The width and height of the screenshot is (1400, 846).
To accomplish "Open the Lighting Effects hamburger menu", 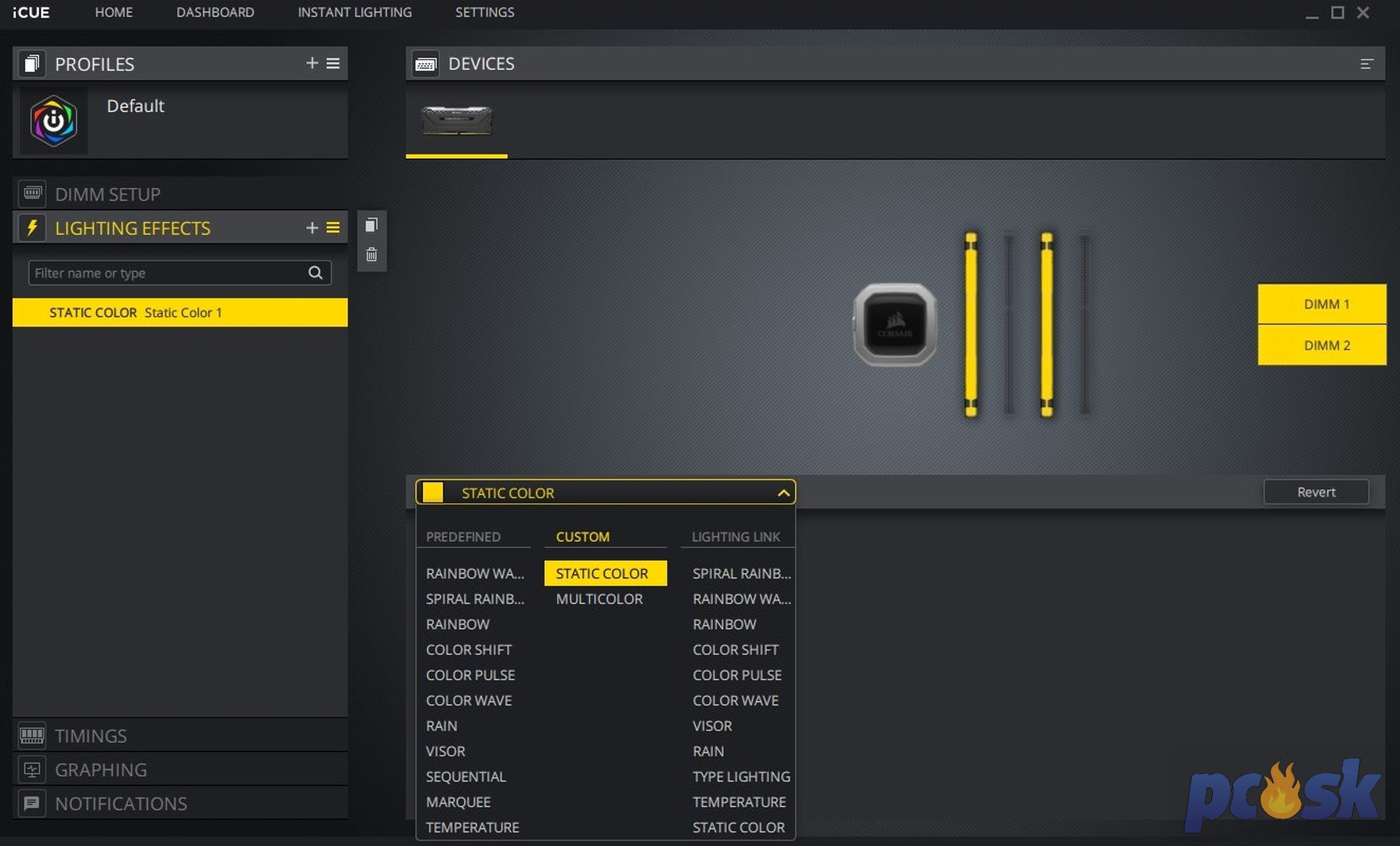I will coord(333,227).
